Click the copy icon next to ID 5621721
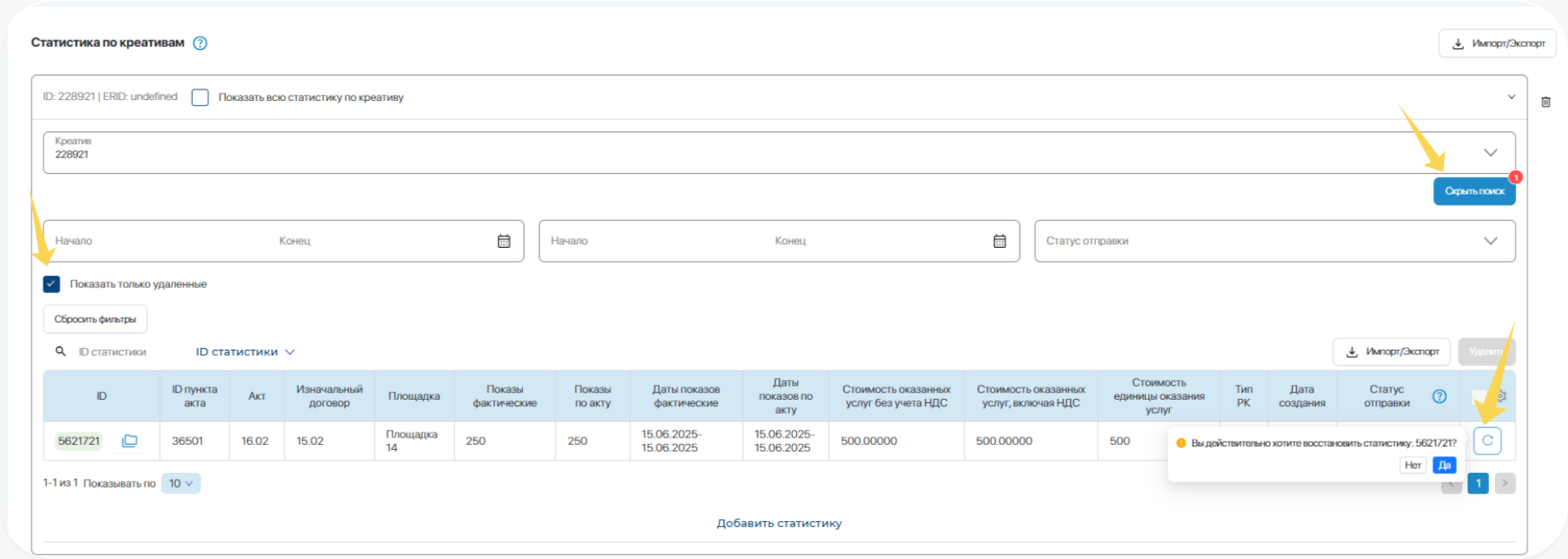1568x559 pixels. pos(129,441)
